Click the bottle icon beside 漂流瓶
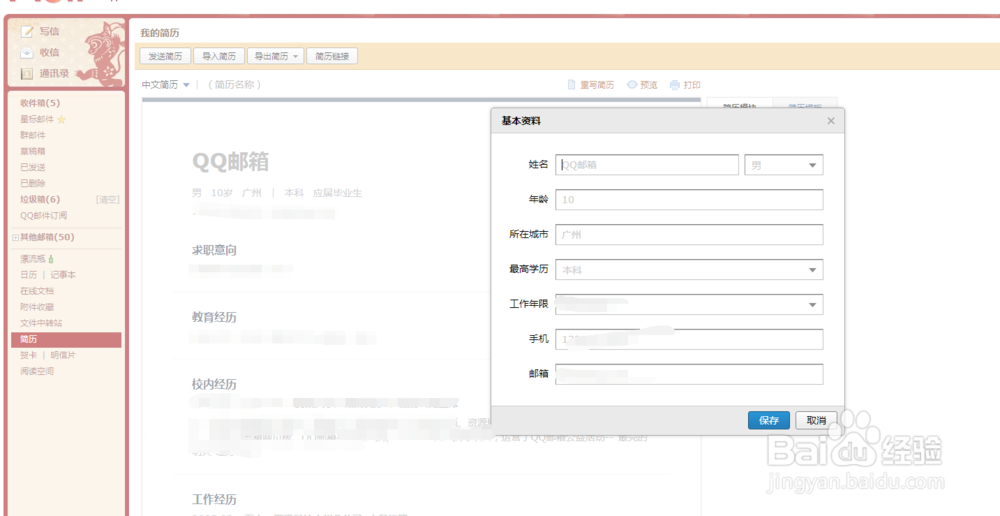 [x=51, y=259]
